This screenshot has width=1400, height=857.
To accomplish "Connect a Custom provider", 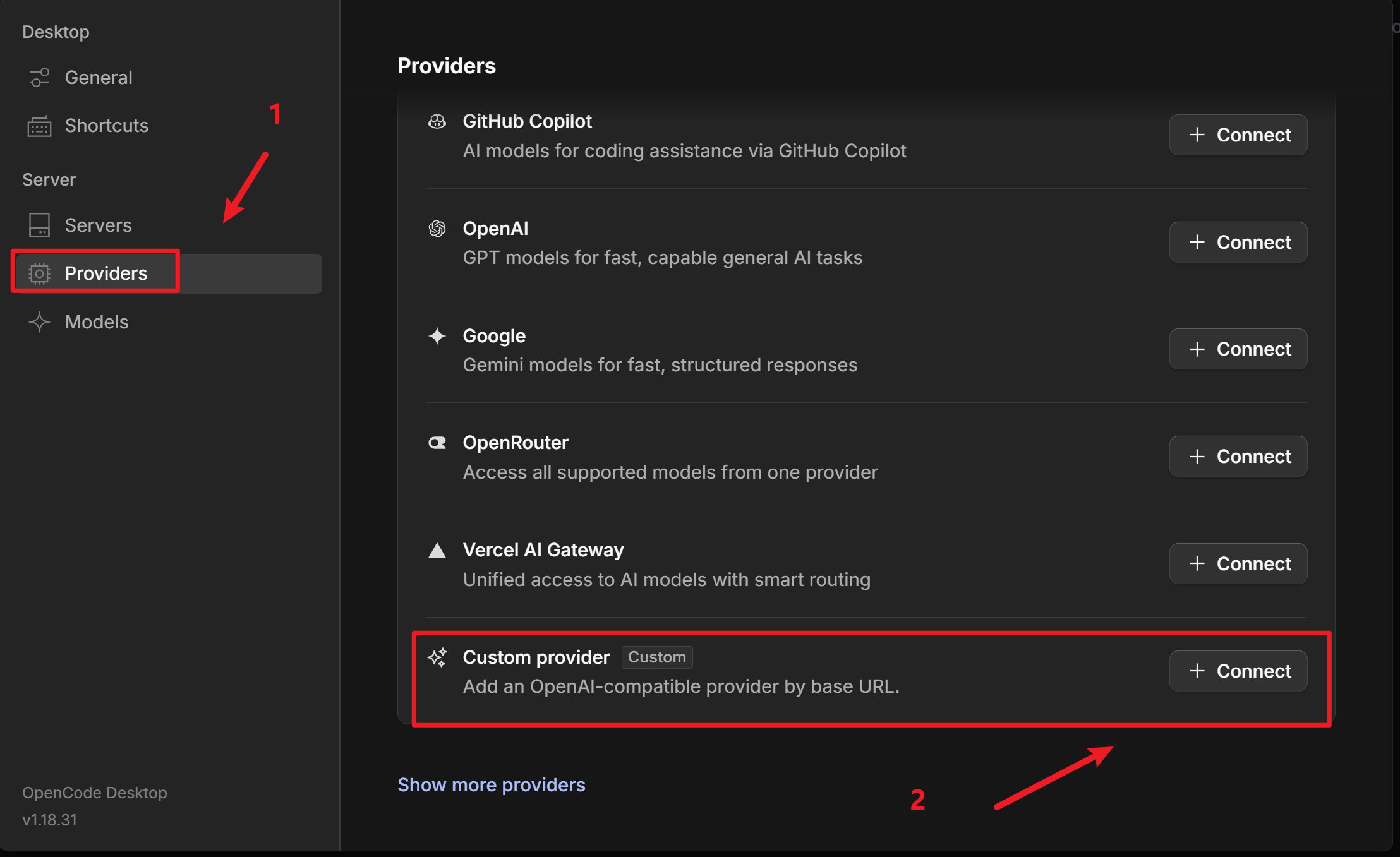I will tap(1238, 671).
